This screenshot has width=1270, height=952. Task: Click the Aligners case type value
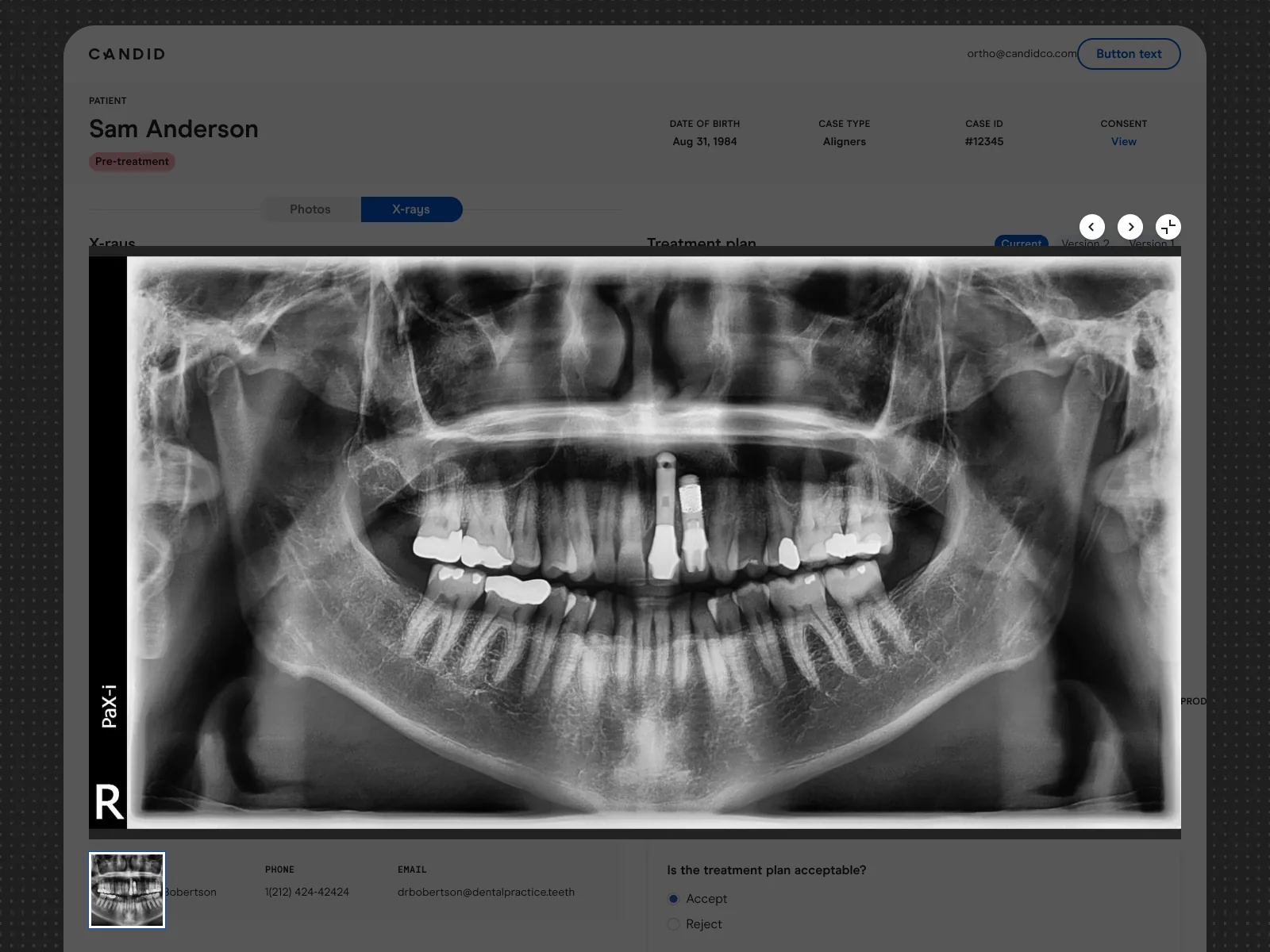tap(845, 141)
